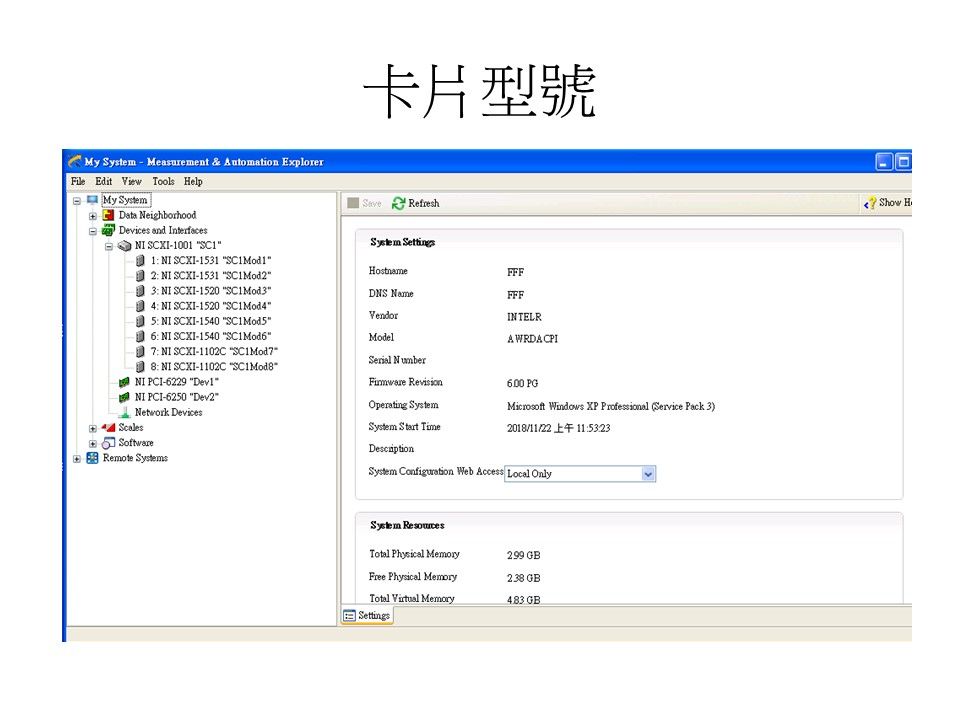This screenshot has height=720, width=960.
Task: Select Software tree item
Action: [136, 443]
